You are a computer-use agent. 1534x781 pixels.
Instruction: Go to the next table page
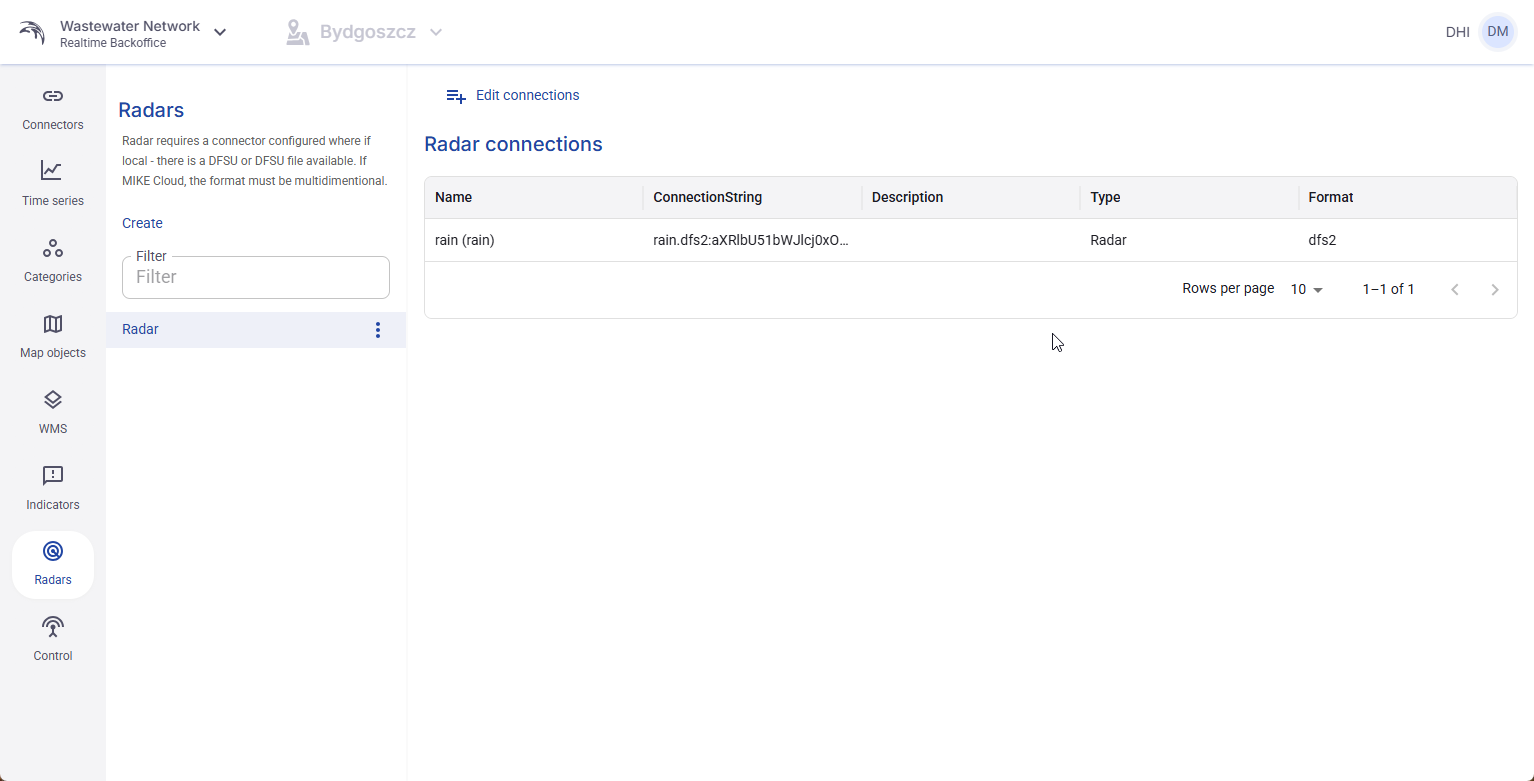pyautogui.click(x=1495, y=290)
